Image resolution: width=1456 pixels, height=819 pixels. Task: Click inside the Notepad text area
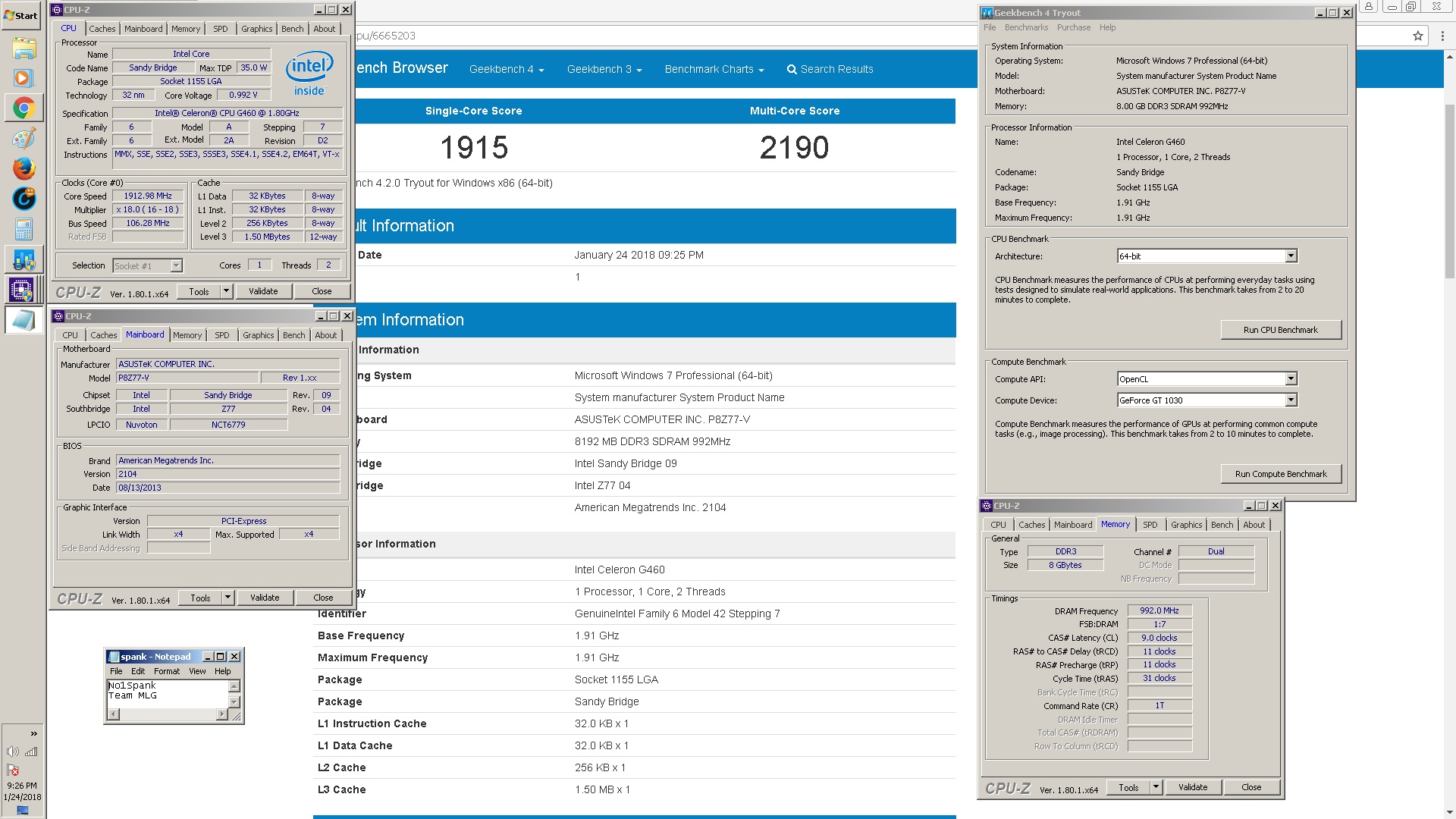pos(168,694)
